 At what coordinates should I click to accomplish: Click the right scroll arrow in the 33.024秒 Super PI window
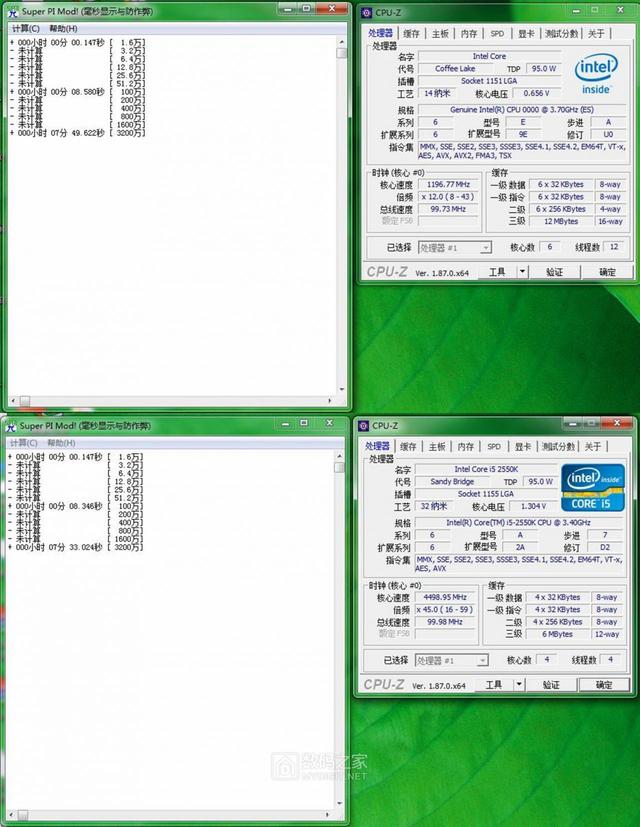(x=328, y=815)
